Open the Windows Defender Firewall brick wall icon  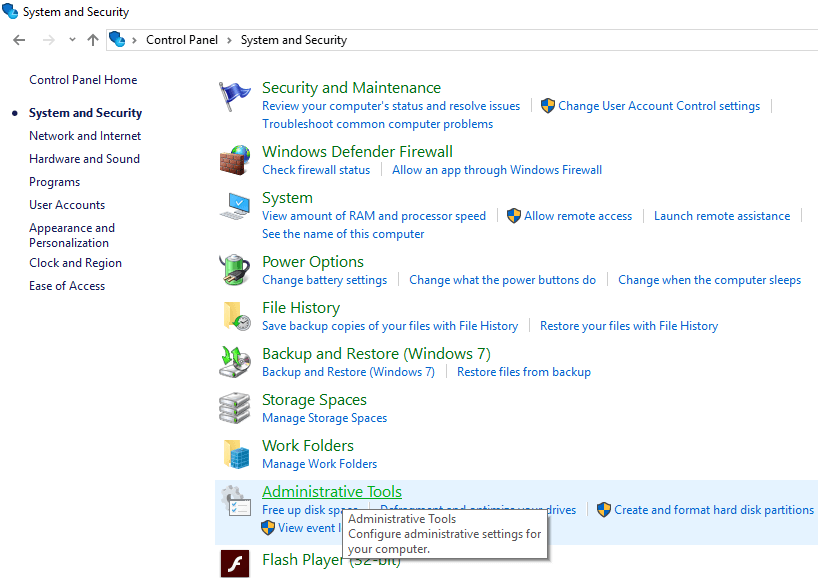pyautogui.click(x=234, y=160)
